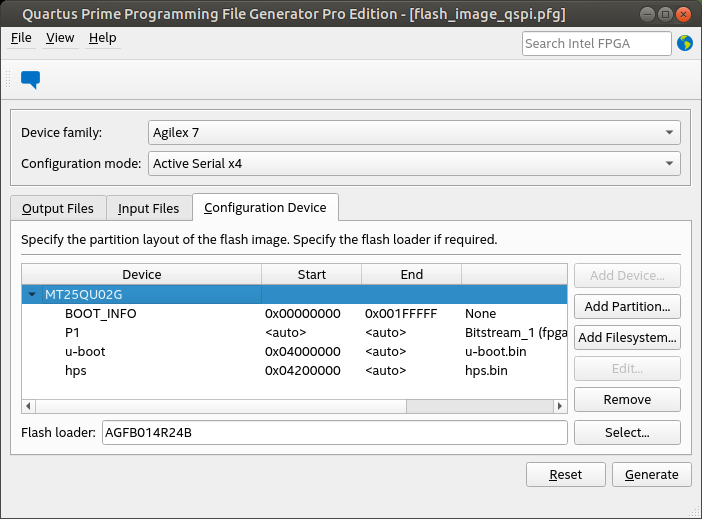This screenshot has width=702, height=519.
Task: Click the Search Intel FPGA field
Action: coord(596,43)
